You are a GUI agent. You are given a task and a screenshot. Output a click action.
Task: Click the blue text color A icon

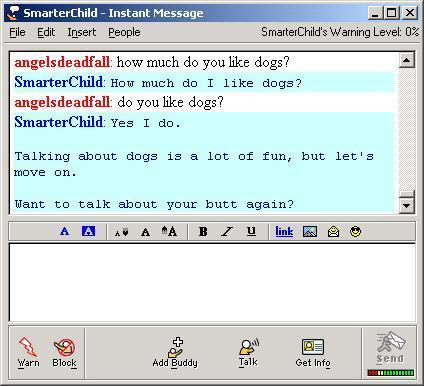coord(65,231)
